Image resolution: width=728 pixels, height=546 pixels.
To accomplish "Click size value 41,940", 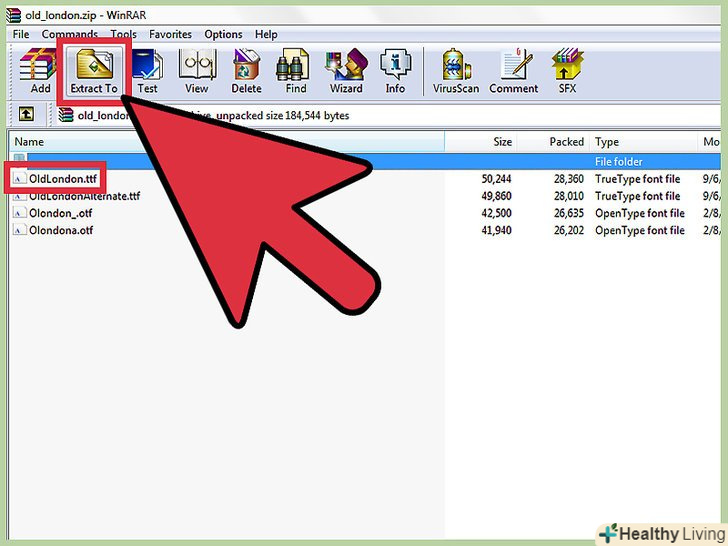I will (x=496, y=230).
